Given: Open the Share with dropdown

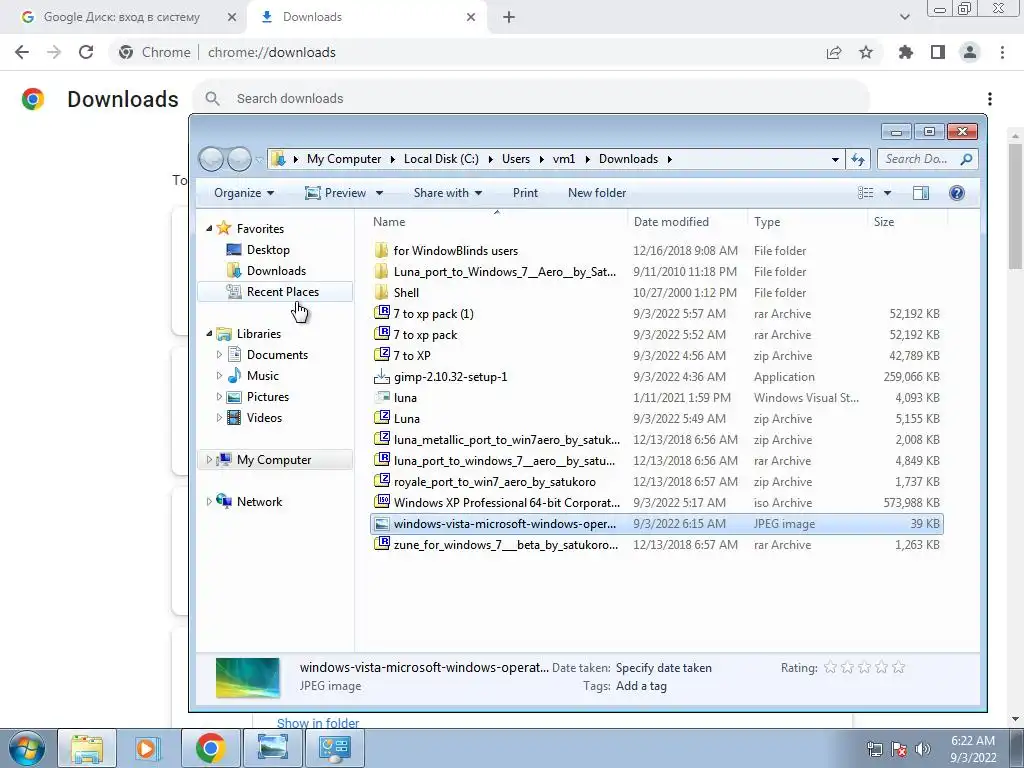Looking at the screenshot, I should tap(448, 193).
